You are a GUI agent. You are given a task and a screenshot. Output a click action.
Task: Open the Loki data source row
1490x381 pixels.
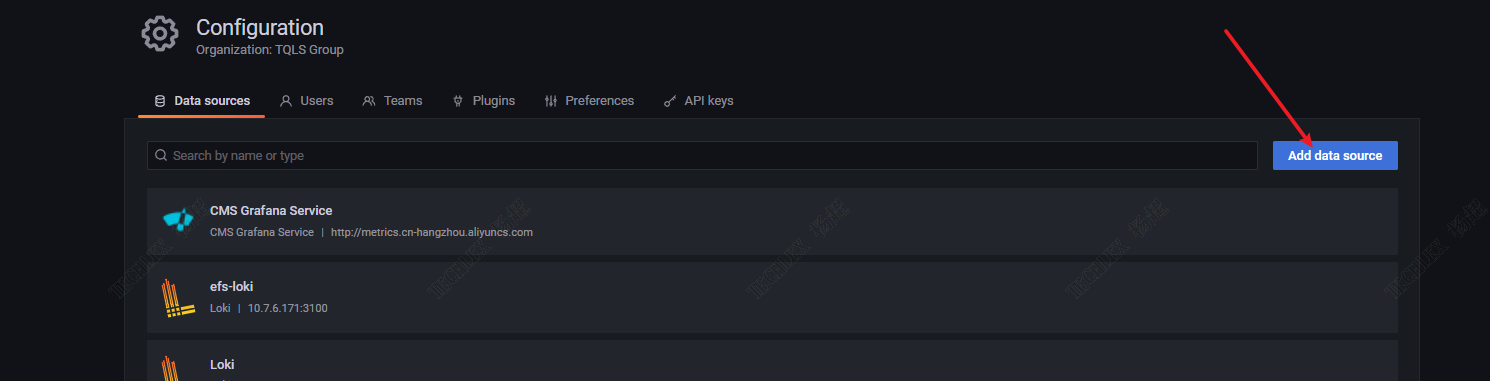pos(772,361)
